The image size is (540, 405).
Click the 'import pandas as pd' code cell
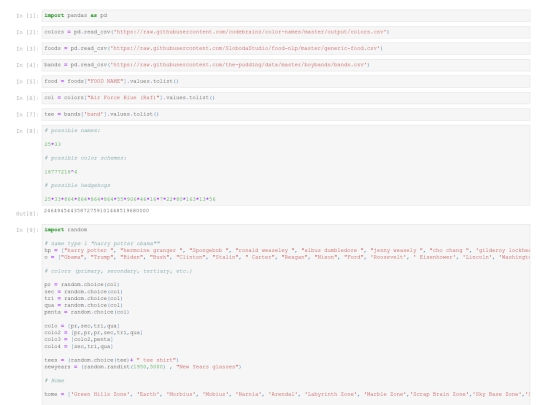click(286, 15)
